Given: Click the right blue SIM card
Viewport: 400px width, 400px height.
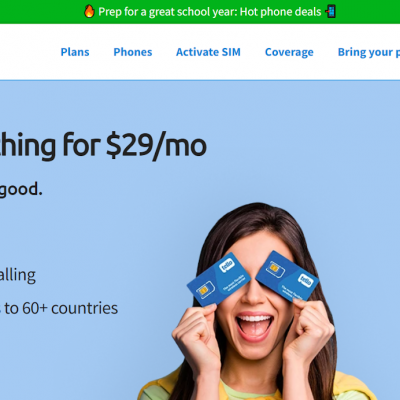Looking at the screenshot, I should point(287,276).
